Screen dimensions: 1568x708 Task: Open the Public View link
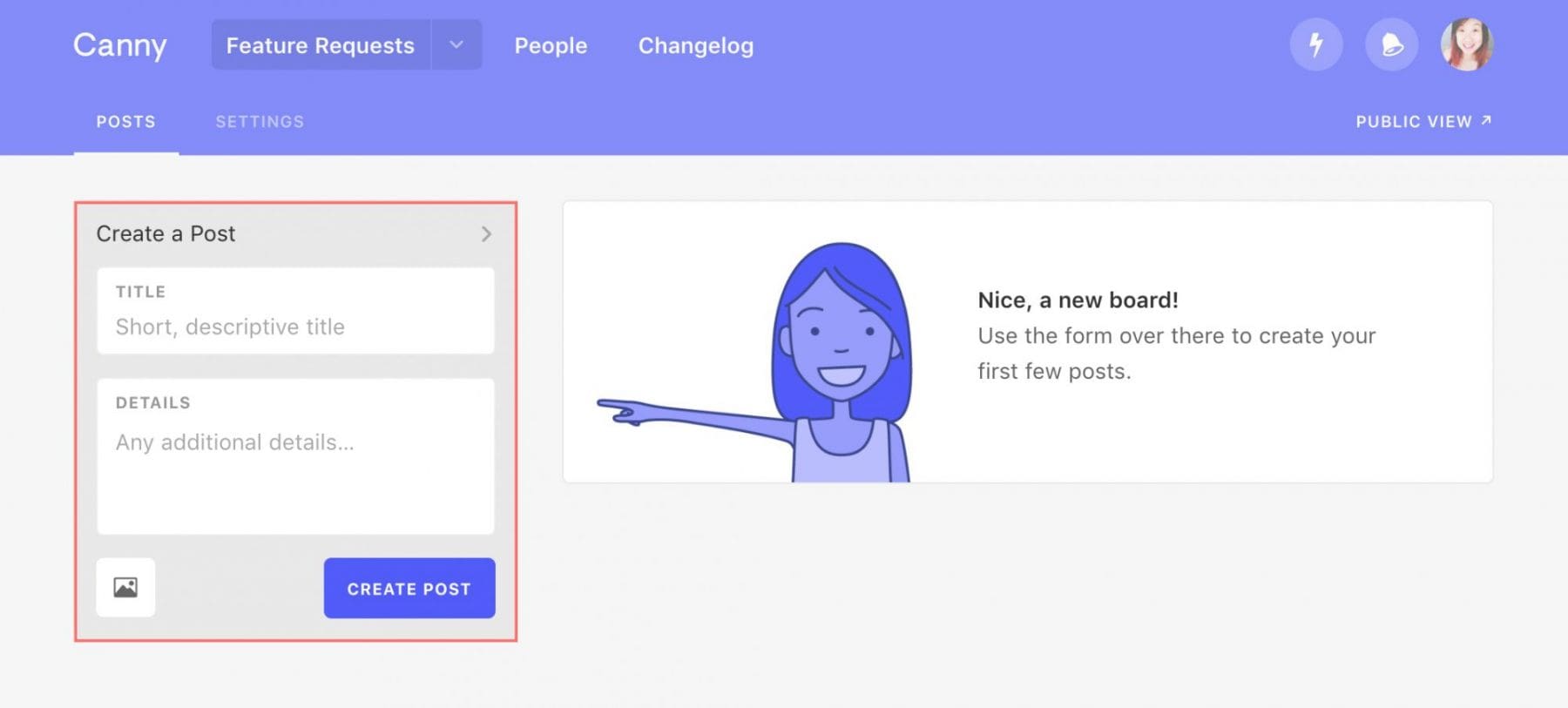pyautogui.click(x=1413, y=121)
